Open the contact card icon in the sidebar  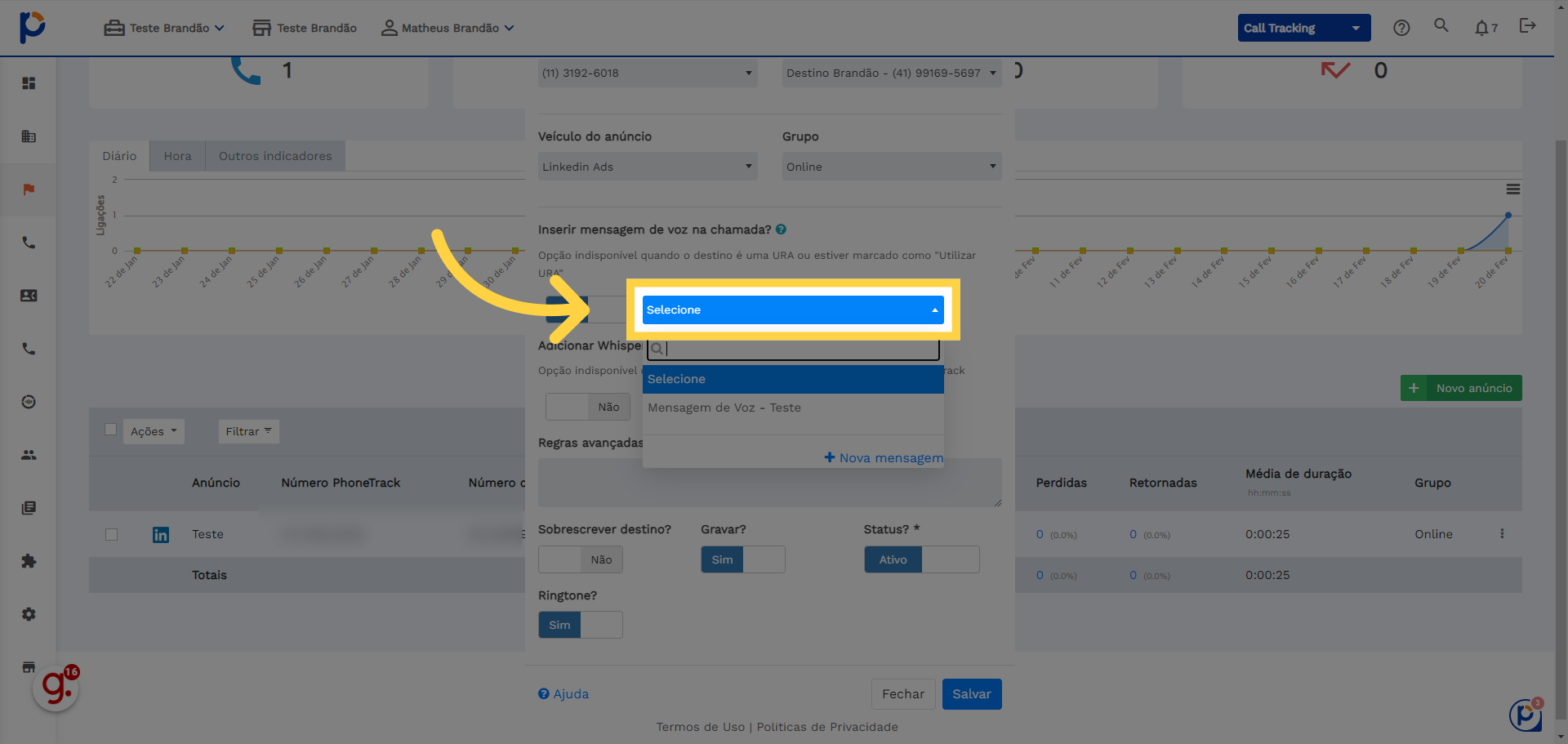[x=29, y=296]
